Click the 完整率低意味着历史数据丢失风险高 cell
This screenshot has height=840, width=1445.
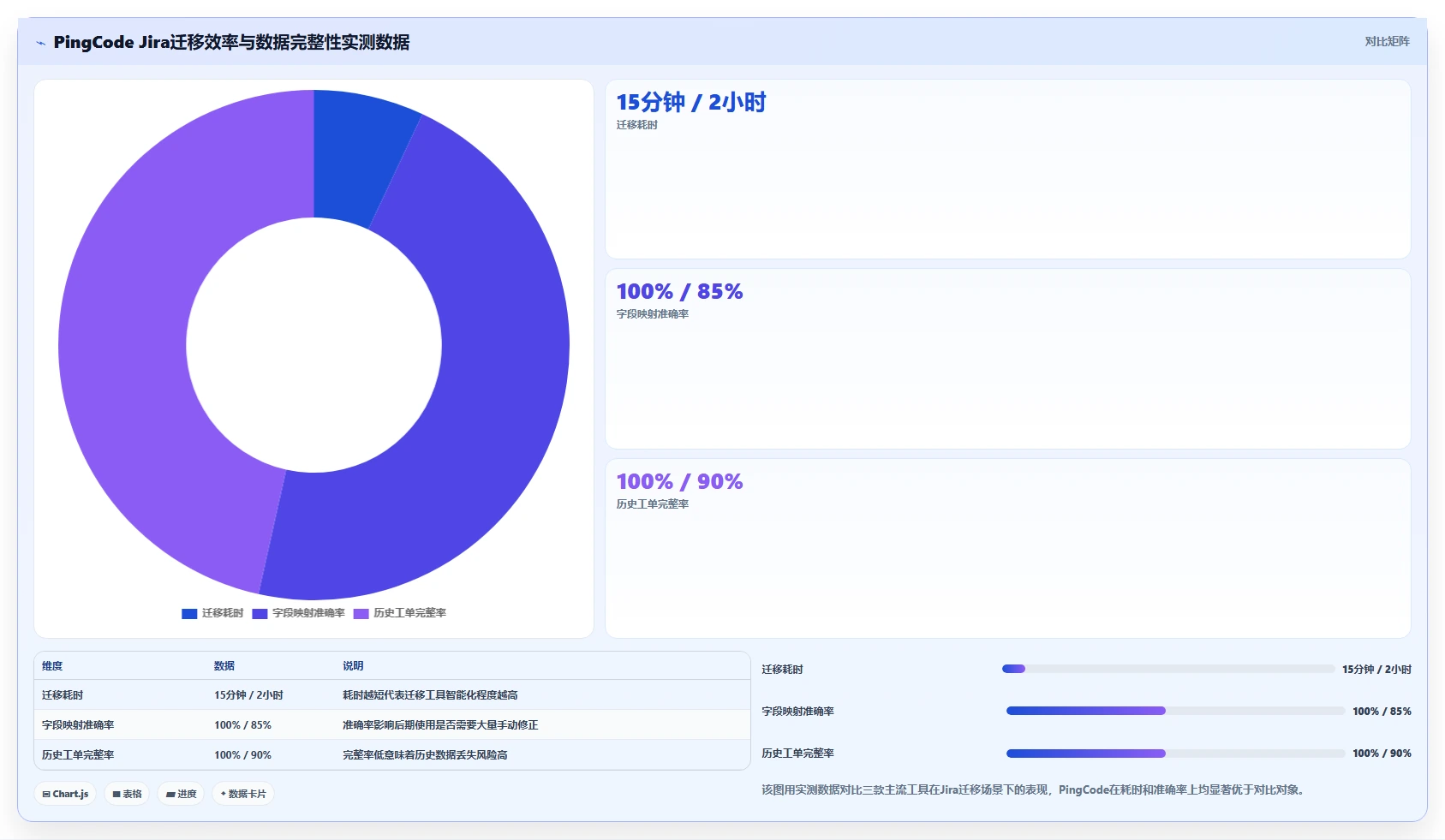[425, 755]
